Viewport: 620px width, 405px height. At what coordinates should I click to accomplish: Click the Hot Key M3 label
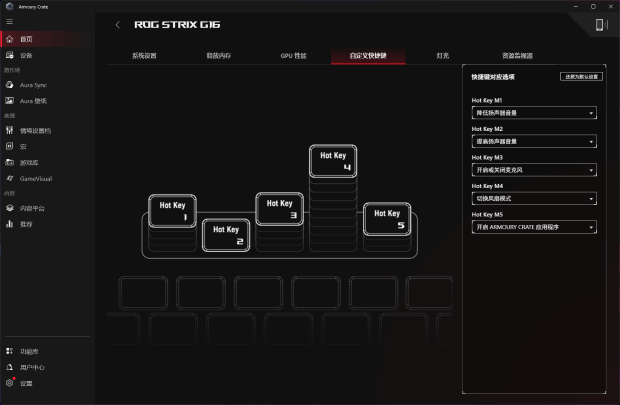(x=487, y=157)
